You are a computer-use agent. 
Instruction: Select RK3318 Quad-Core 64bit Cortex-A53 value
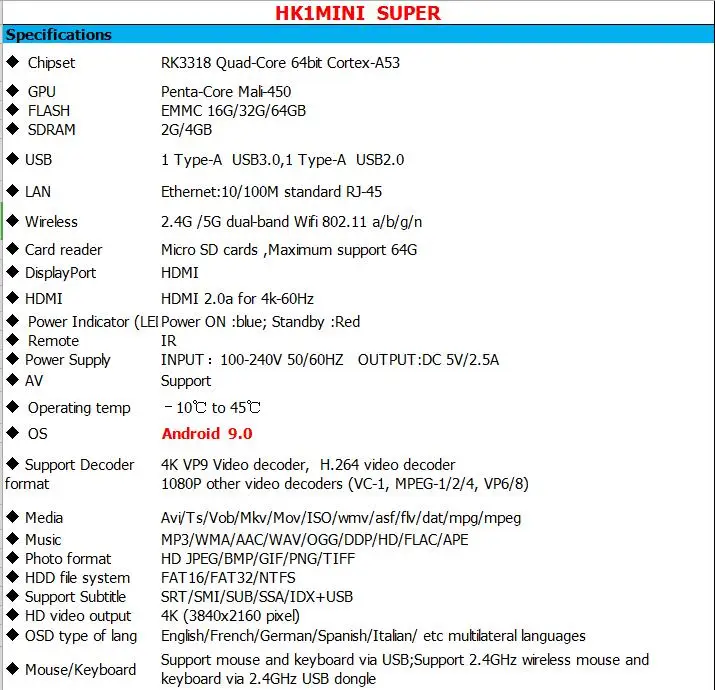click(x=280, y=62)
